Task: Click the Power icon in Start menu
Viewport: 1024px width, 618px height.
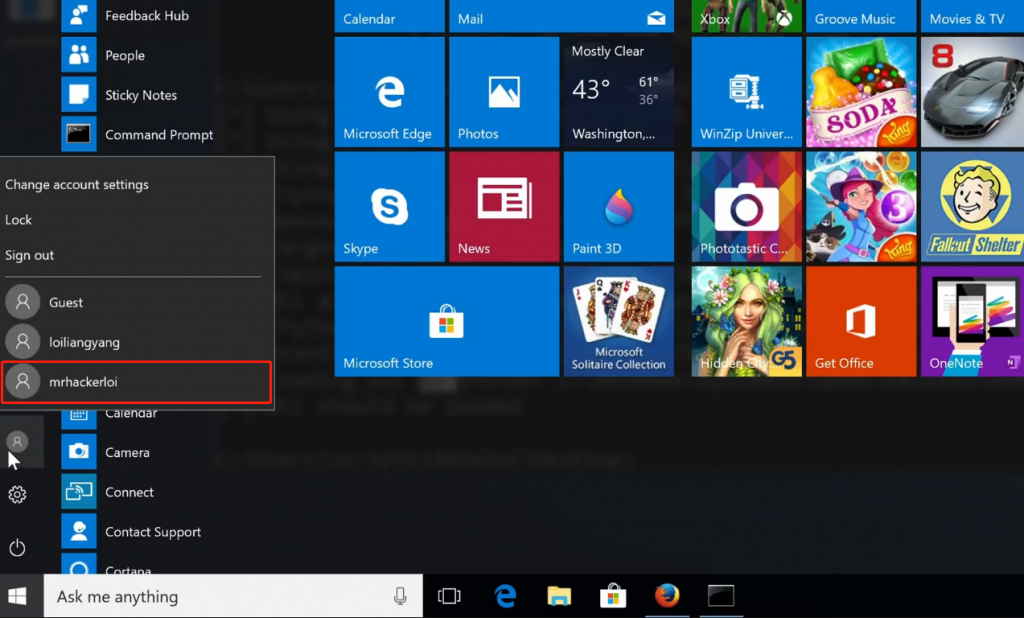Action: click(x=17, y=547)
